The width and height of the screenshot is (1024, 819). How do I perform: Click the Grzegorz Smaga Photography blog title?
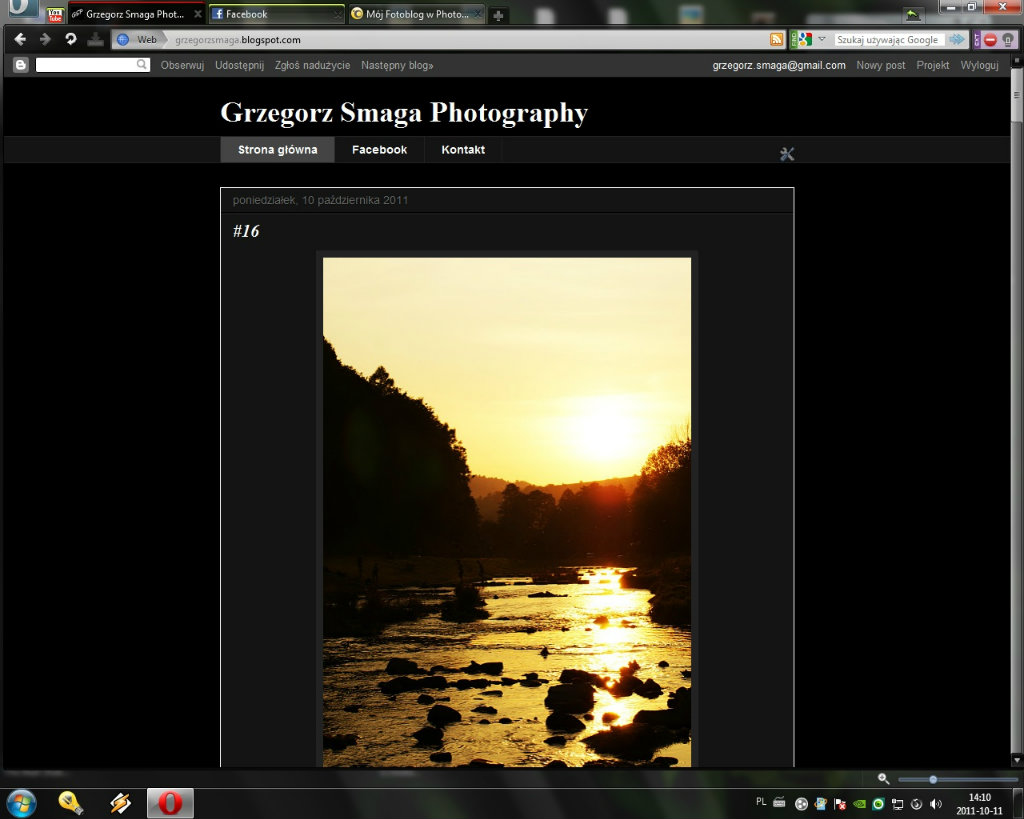tap(404, 112)
